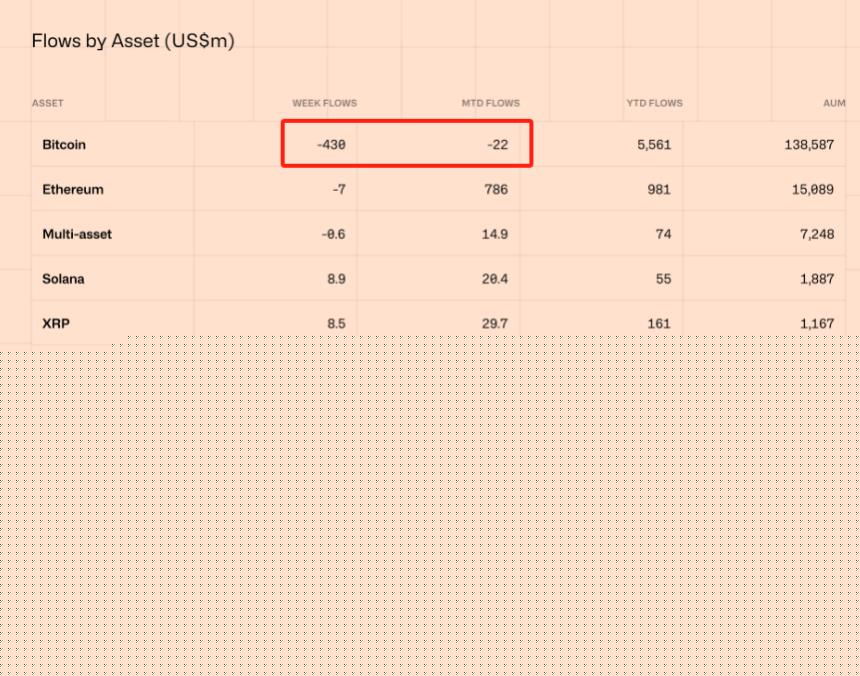Click Bitcoin's YTD flows value 5,561
860x676 pixels.
tap(653, 145)
